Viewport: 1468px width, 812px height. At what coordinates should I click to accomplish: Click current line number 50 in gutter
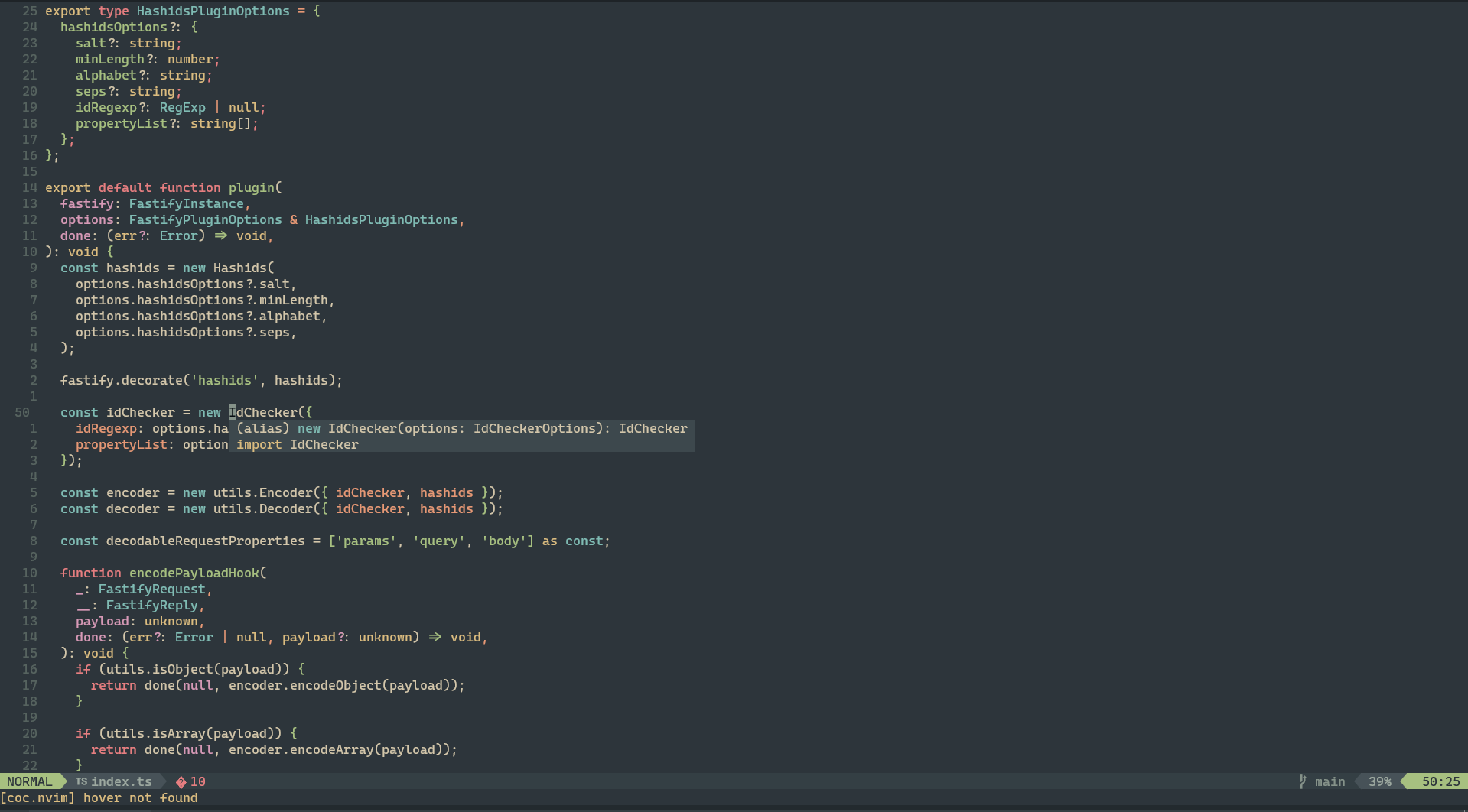click(x=22, y=412)
